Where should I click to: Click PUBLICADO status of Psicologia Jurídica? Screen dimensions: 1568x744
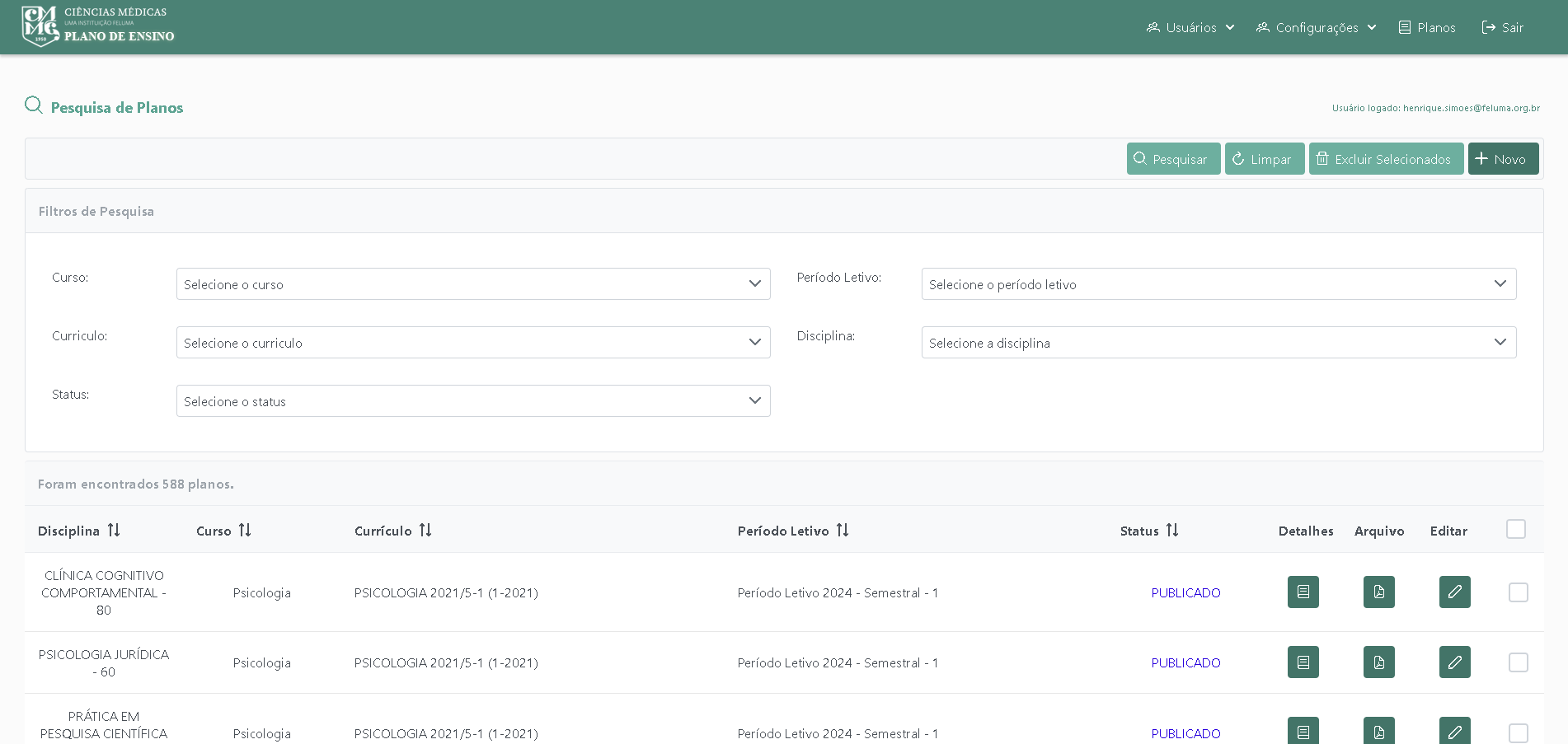point(1185,662)
